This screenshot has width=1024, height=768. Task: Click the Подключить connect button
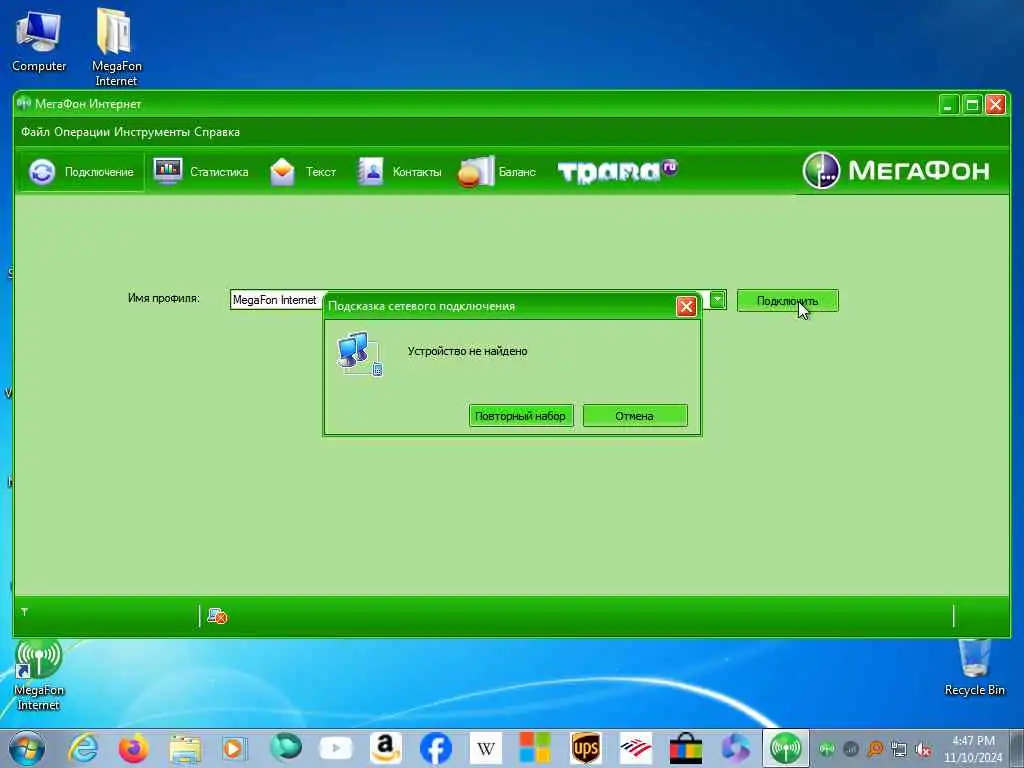pos(788,300)
